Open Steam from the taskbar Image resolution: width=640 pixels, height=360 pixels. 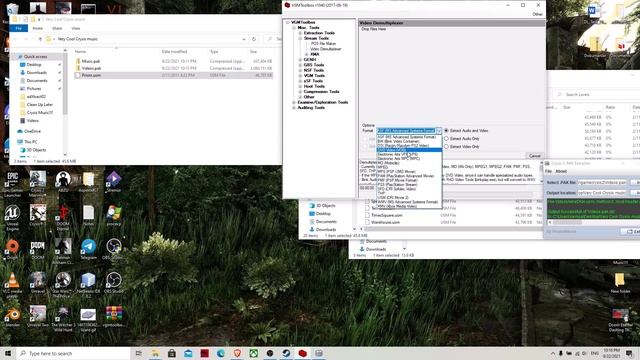click(x=286, y=353)
